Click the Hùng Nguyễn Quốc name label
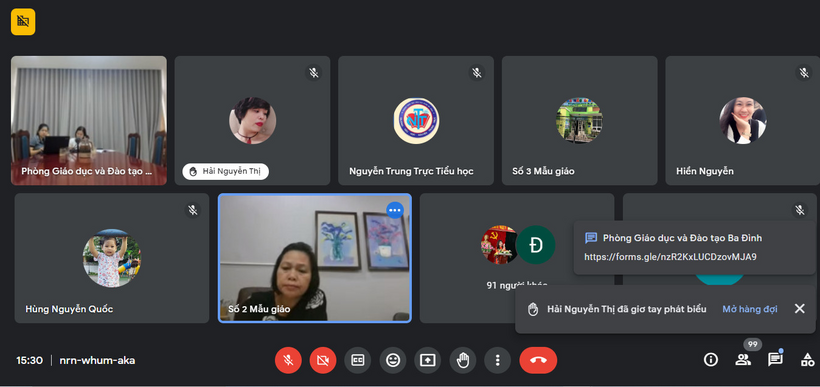820x387 pixels. (69, 309)
